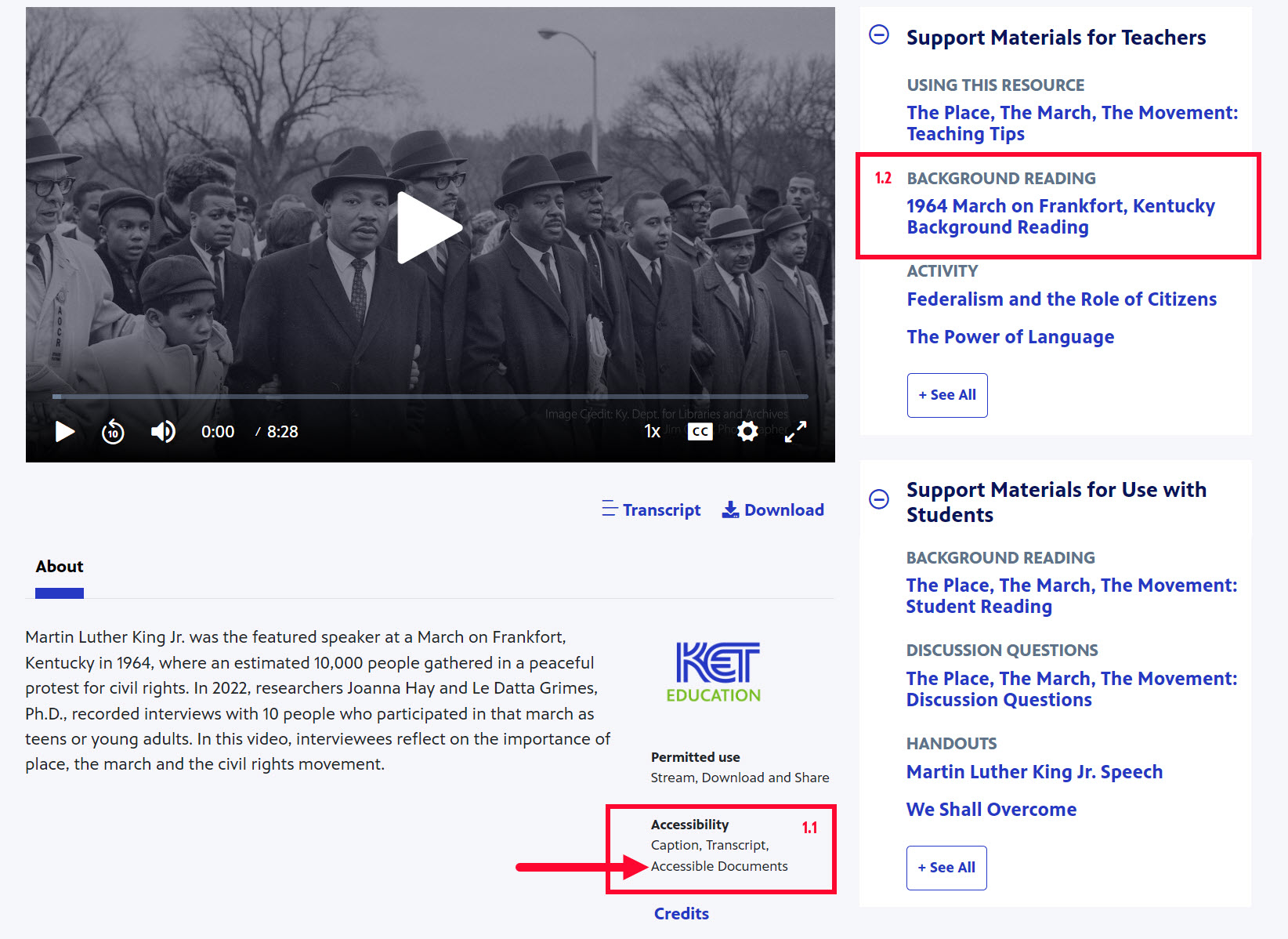Download the video with the Download link
This screenshot has height=939, width=1288.
pos(772,509)
